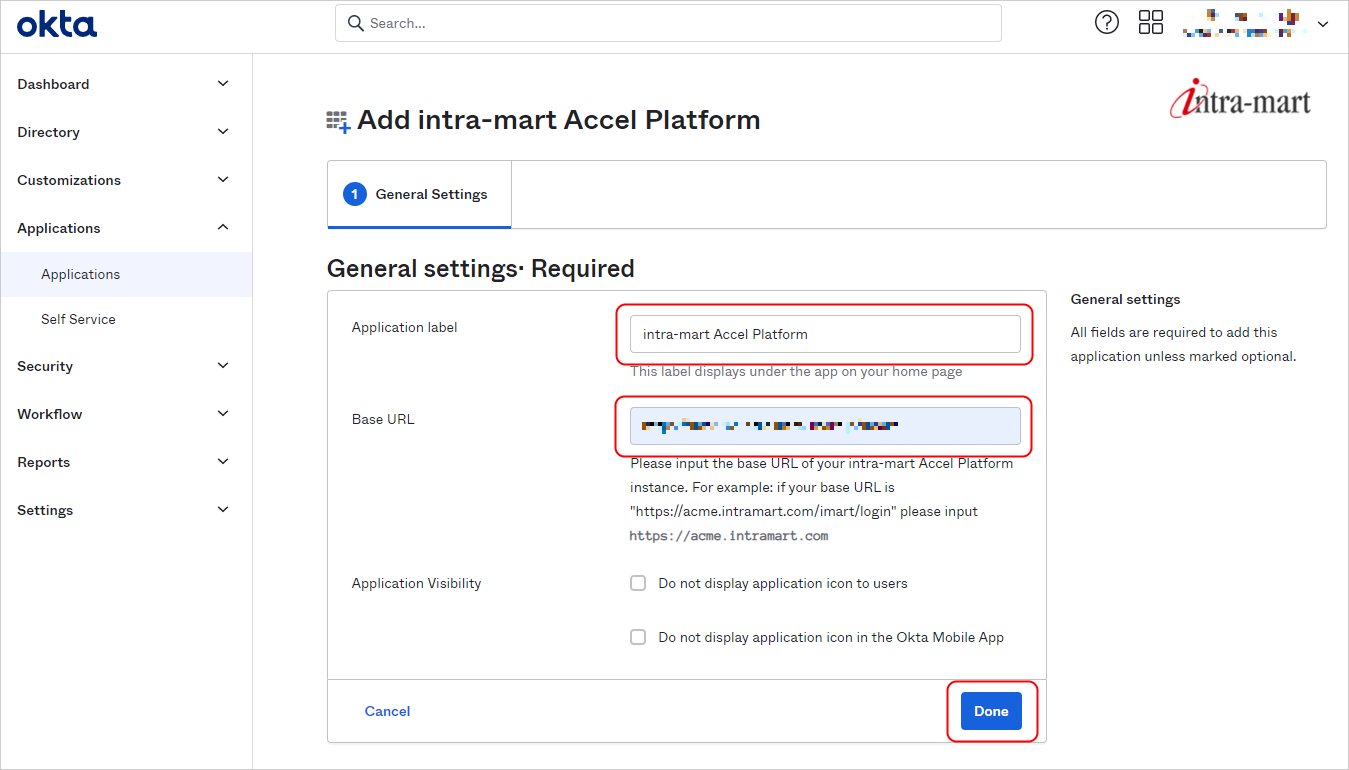Select Self Service in sidebar
1349x770 pixels.
coord(78,319)
